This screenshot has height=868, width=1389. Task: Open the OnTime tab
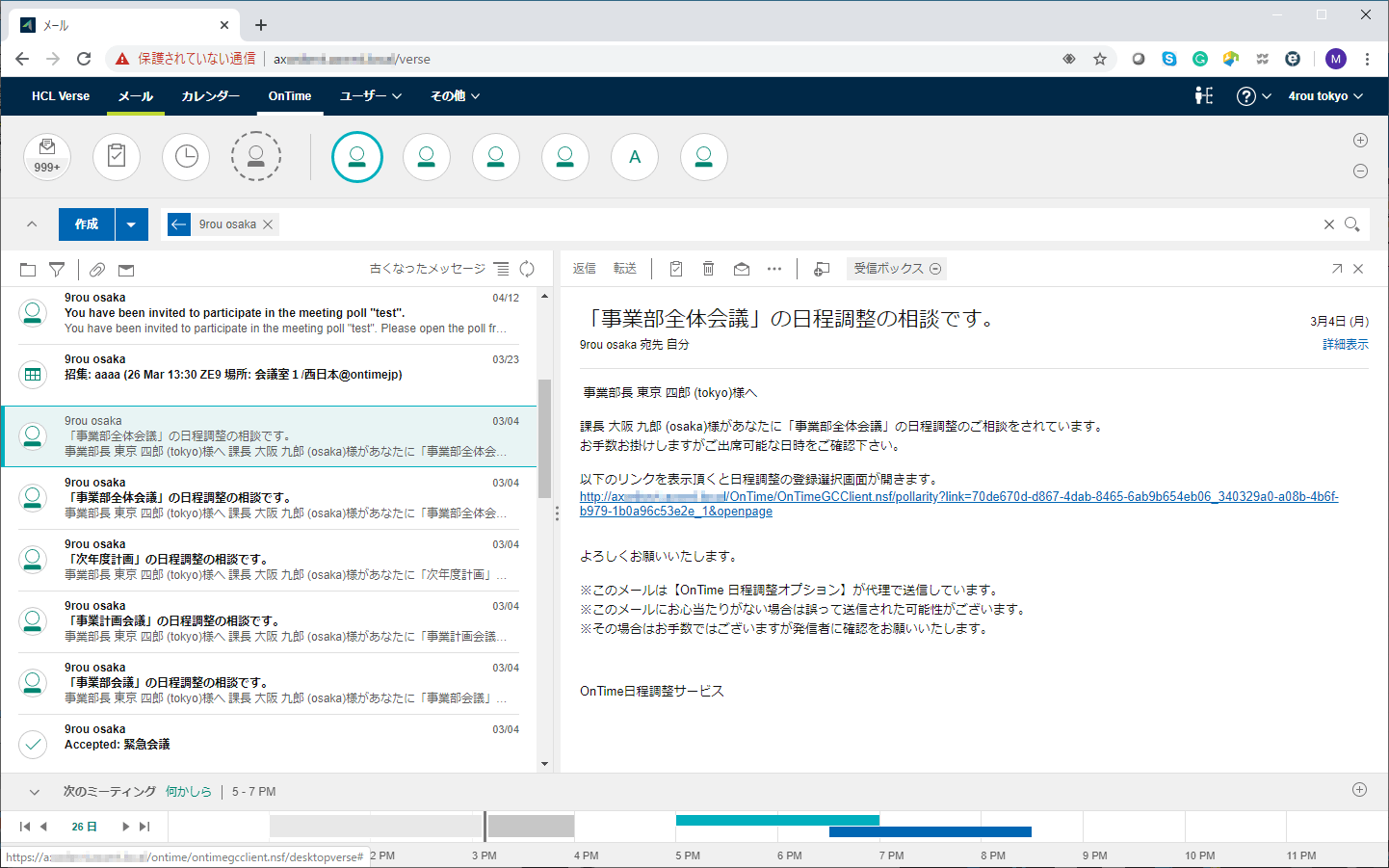click(x=289, y=96)
